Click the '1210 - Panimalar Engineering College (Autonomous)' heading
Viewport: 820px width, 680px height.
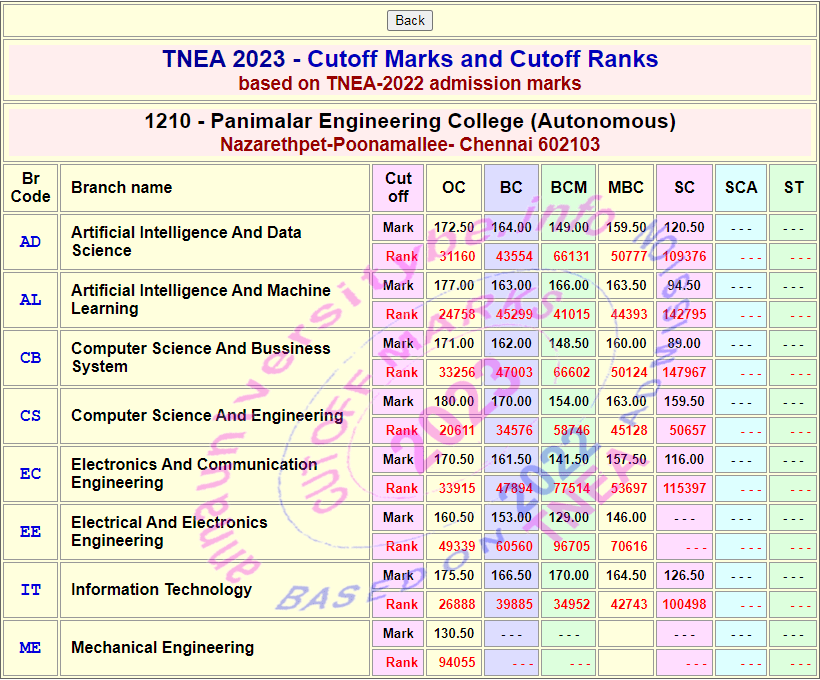pyautogui.click(x=410, y=121)
